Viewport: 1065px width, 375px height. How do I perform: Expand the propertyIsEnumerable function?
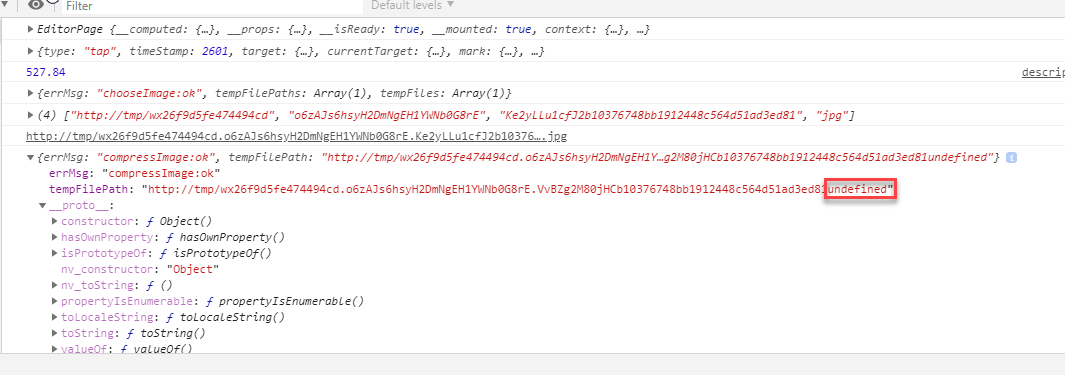pyautogui.click(x=55, y=301)
